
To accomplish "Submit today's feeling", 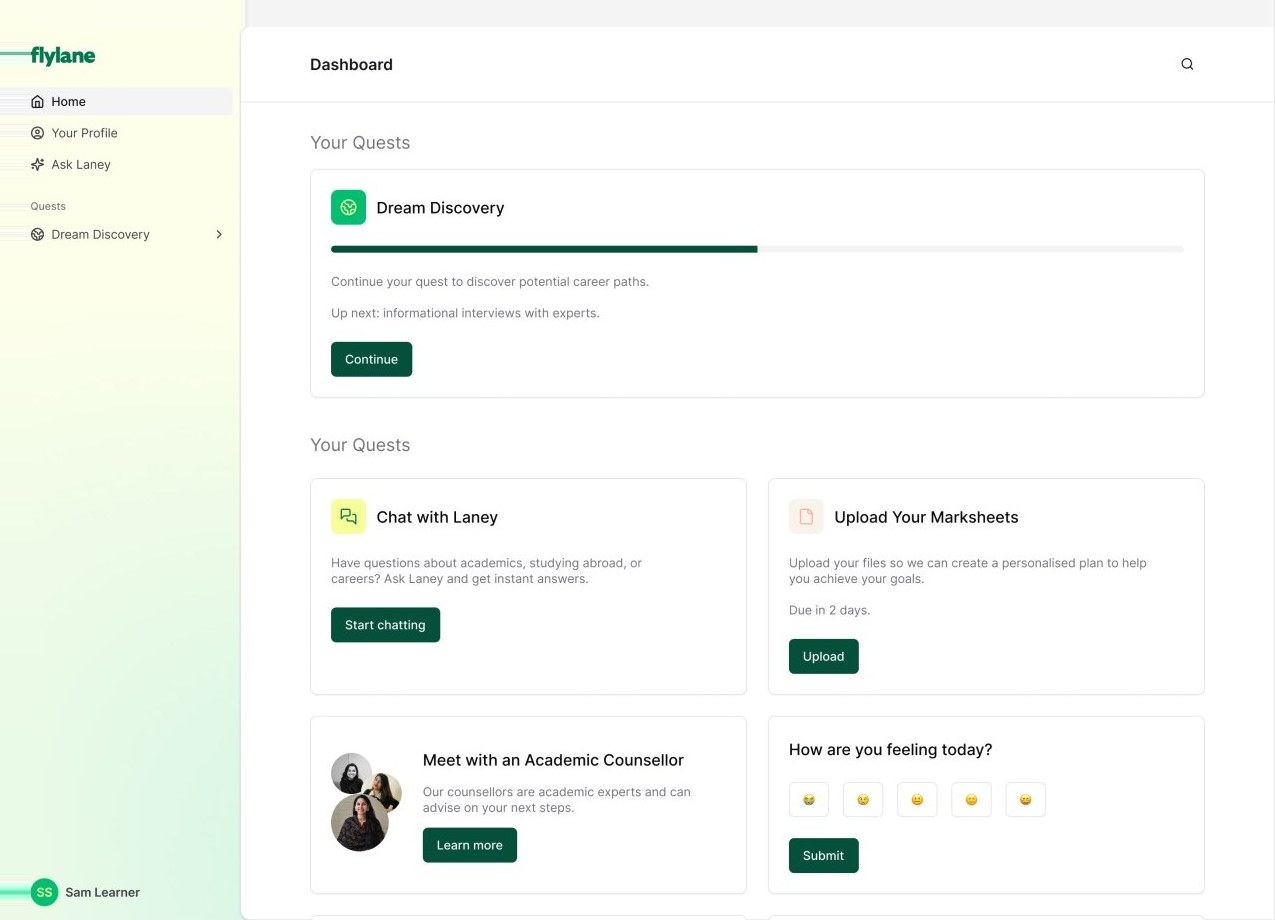I will pyautogui.click(x=823, y=855).
